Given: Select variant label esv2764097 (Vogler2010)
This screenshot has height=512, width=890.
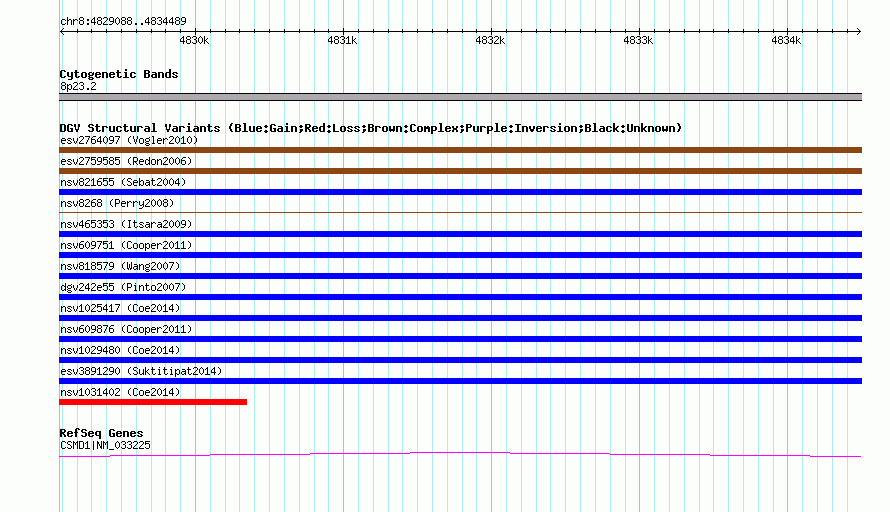Looking at the screenshot, I should click(129, 140).
